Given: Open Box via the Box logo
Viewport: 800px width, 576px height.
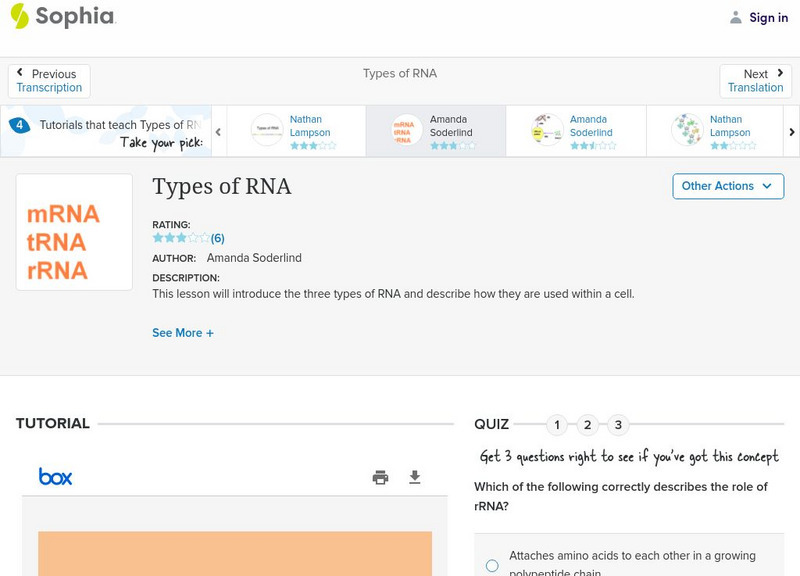Looking at the screenshot, I should click(56, 477).
